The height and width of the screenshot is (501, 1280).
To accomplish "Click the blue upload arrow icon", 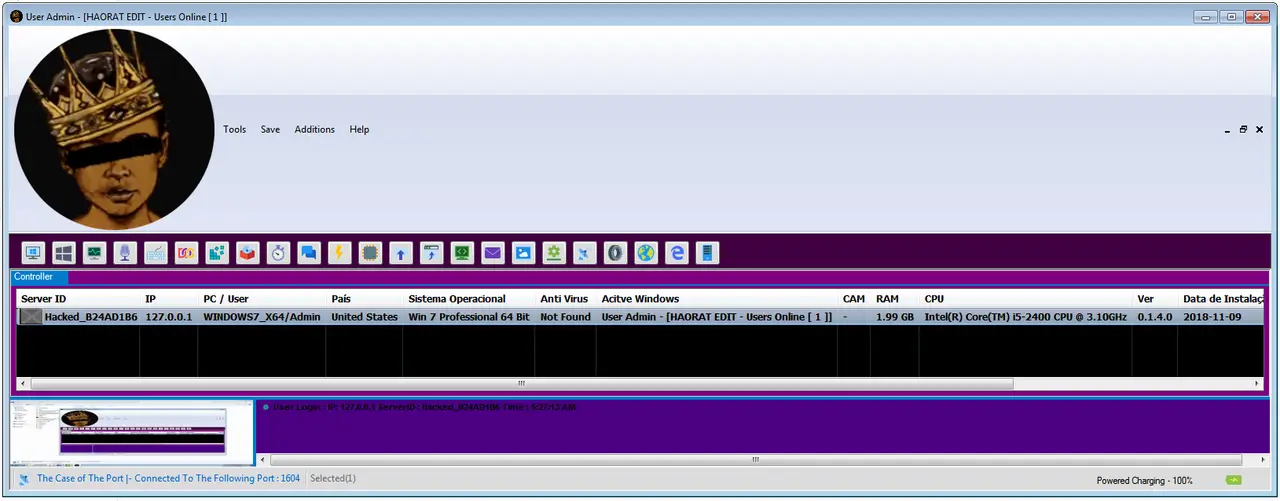I will coord(400,253).
